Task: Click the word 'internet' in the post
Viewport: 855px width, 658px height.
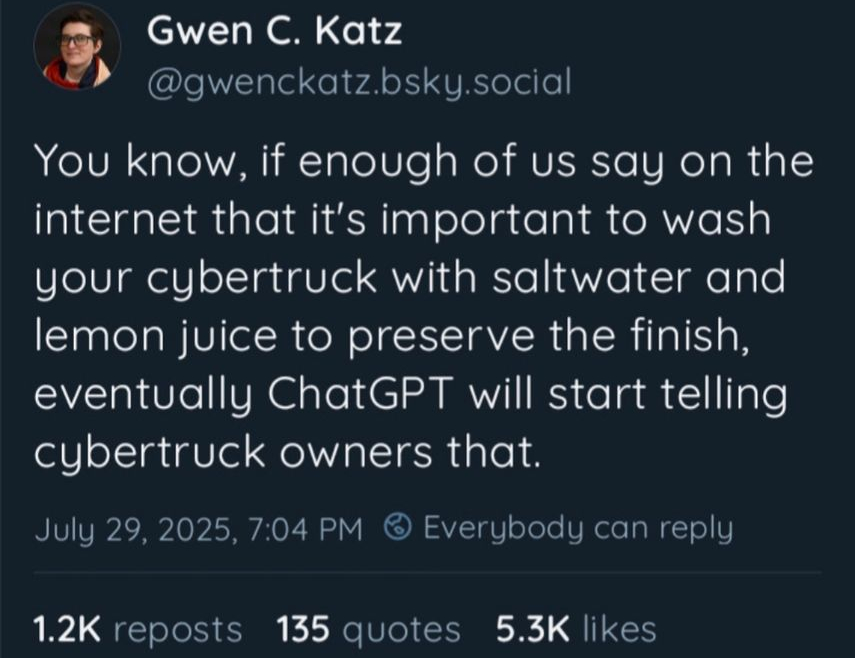Action: pos(110,220)
